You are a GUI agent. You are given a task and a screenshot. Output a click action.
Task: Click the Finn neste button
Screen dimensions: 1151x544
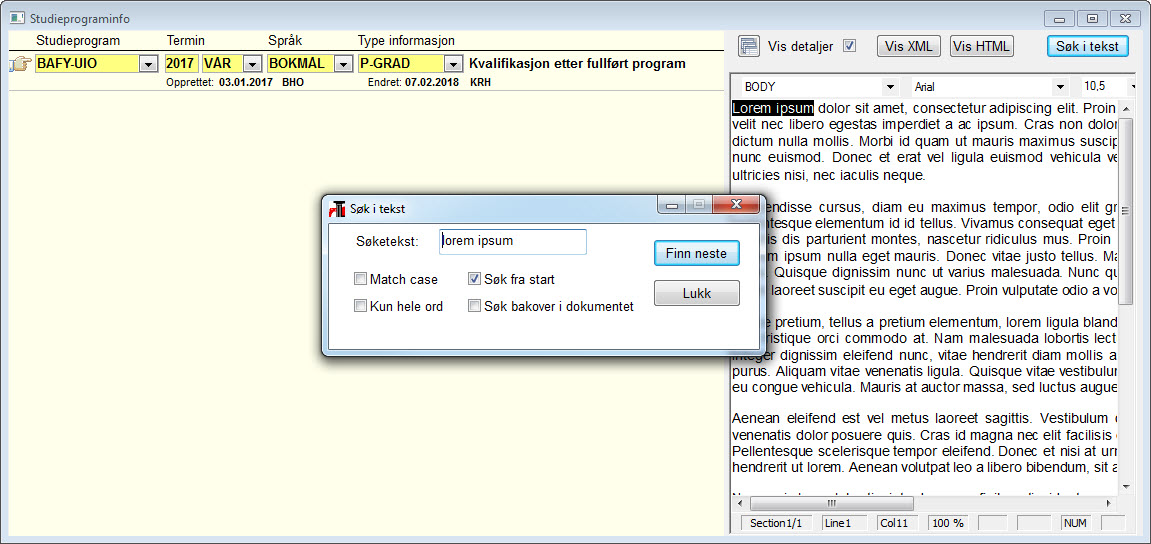pyautogui.click(x=696, y=253)
